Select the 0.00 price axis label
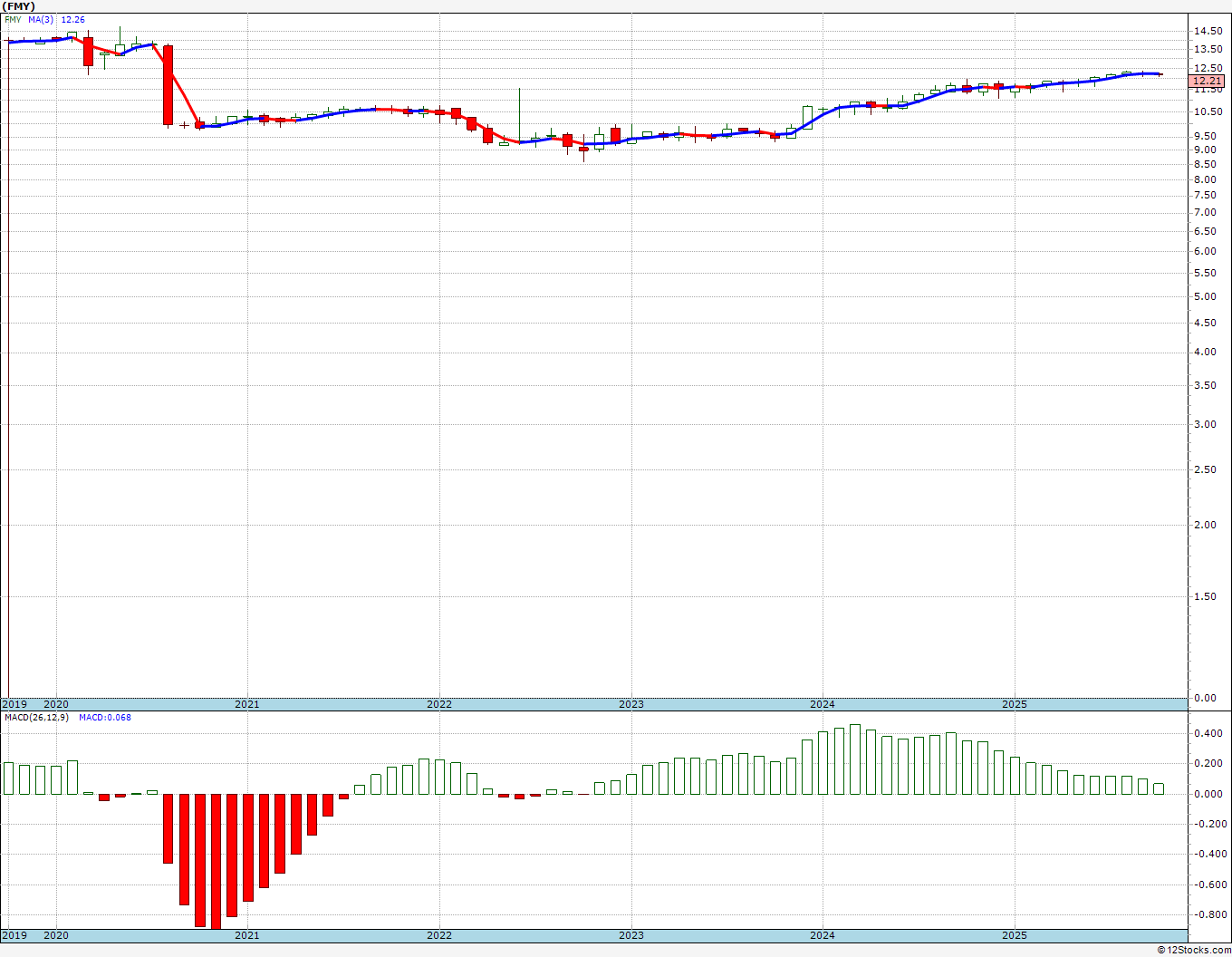The width and height of the screenshot is (1232, 957). [1207, 699]
